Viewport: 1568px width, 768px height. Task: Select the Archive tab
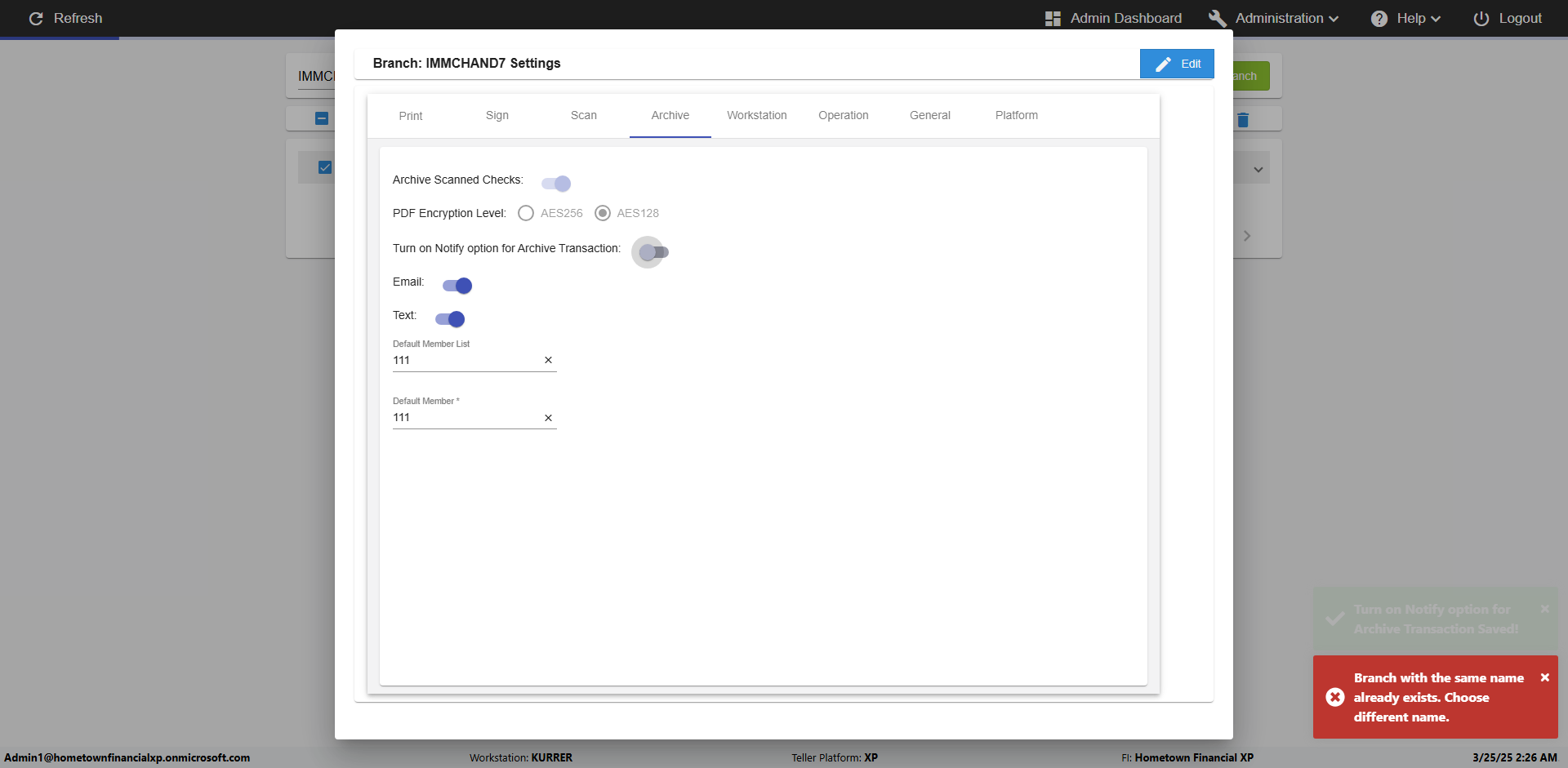click(670, 116)
